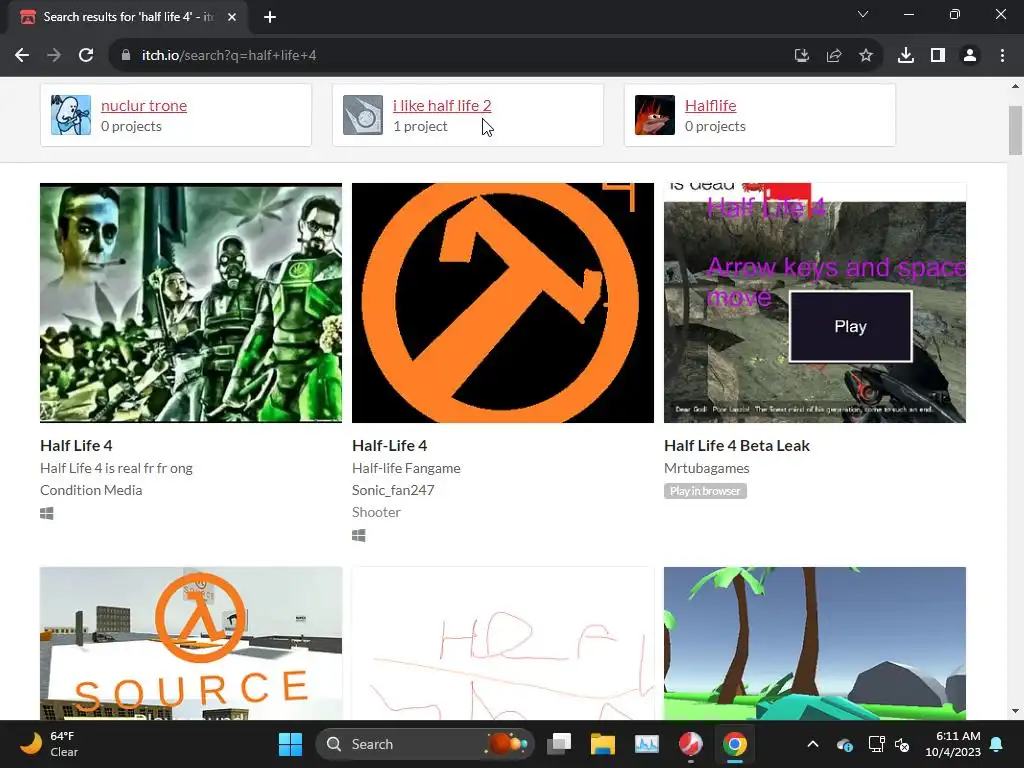Viewport: 1024px width, 768px height.
Task: Go back to the previous page
Action: point(22,56)
